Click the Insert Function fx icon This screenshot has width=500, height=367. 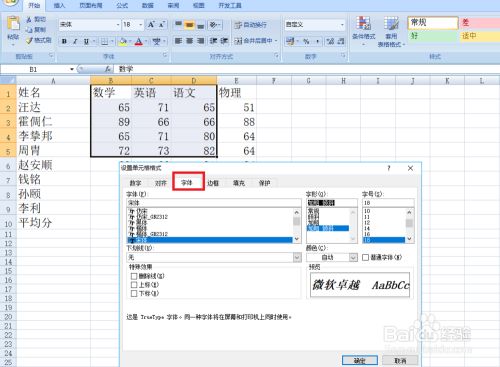click(x=107, y=69)
